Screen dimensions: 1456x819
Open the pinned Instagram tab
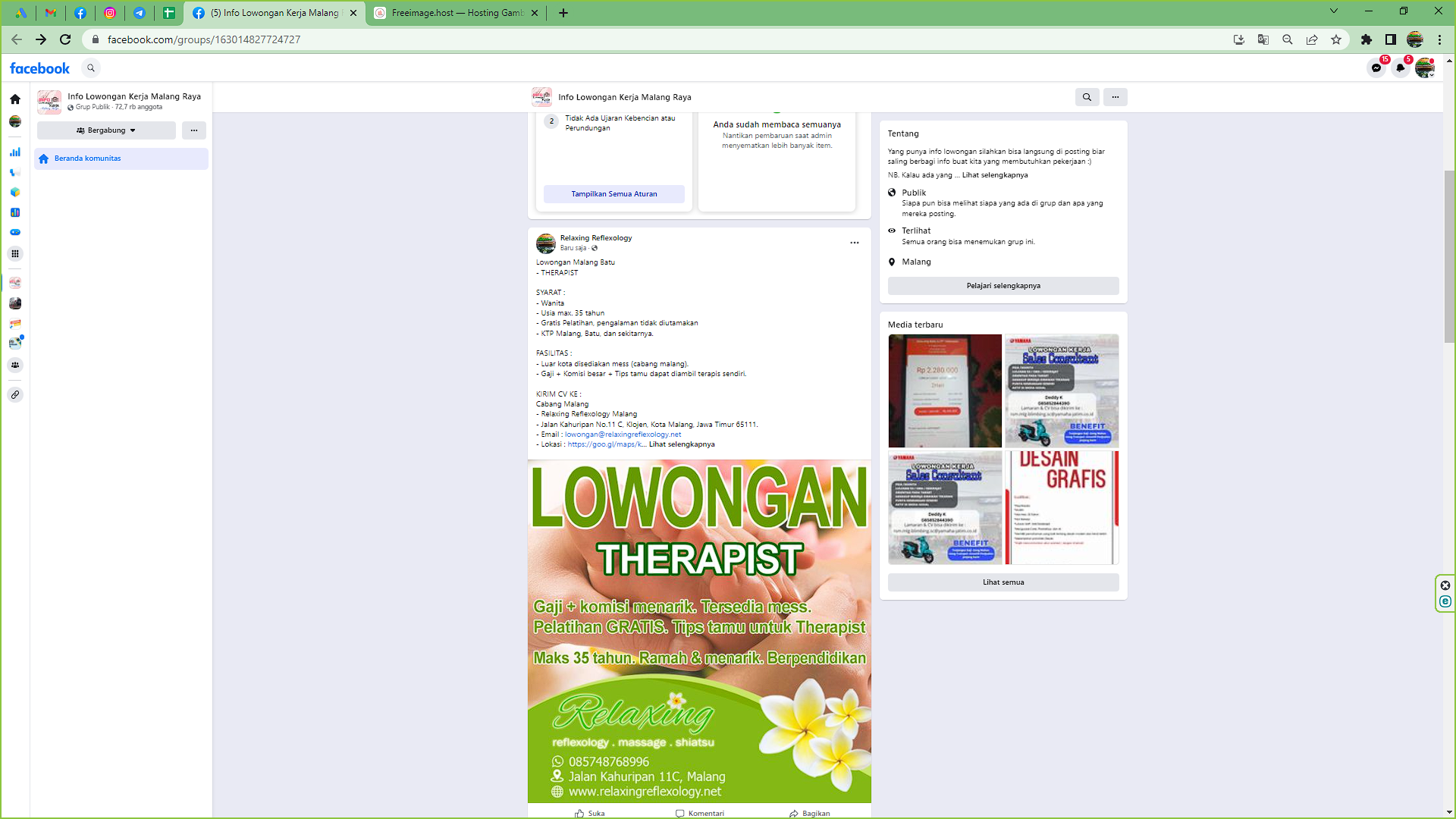tap(110, 13)
